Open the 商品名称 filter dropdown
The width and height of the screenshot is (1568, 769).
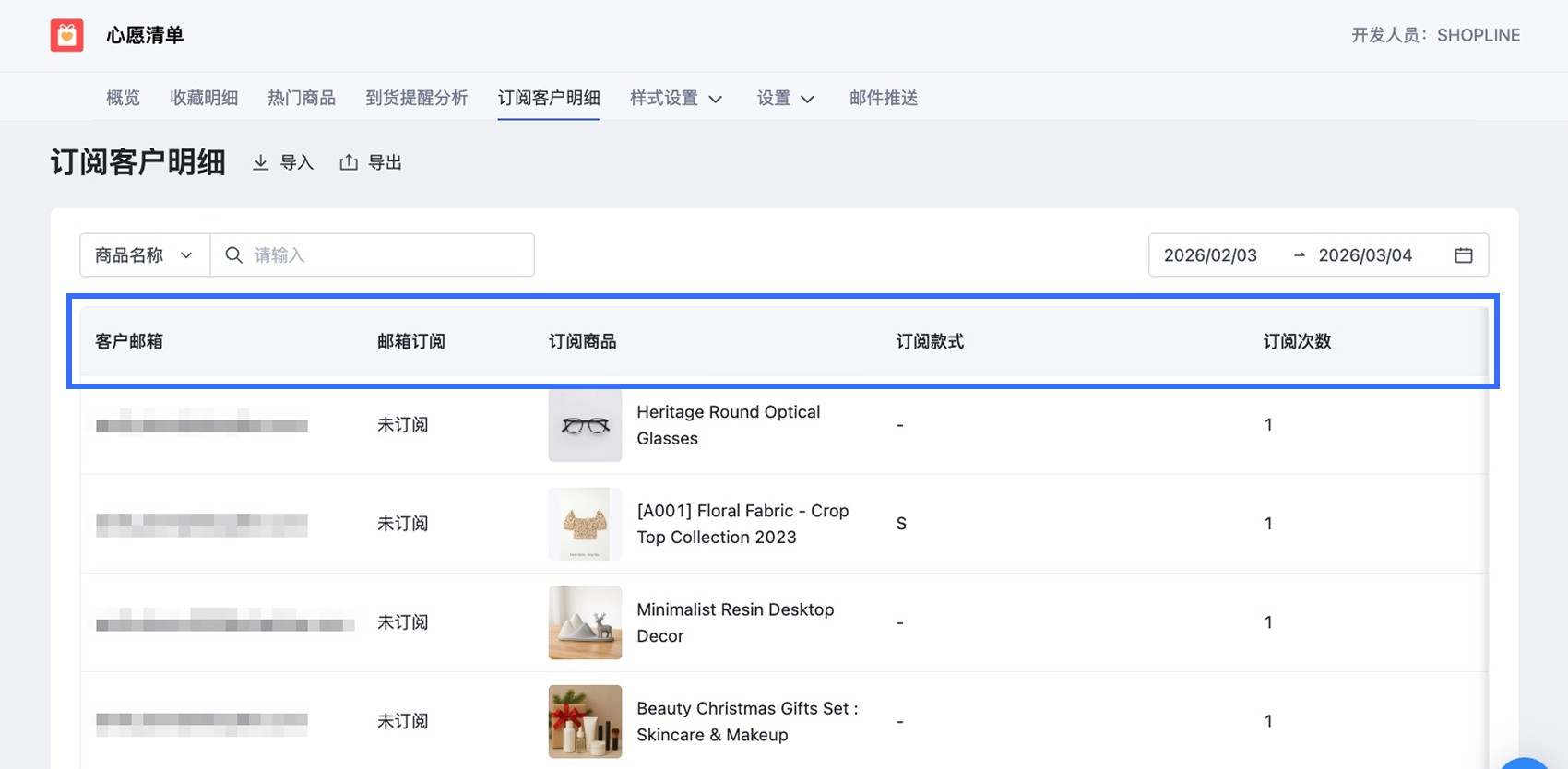tap(145, 255)
